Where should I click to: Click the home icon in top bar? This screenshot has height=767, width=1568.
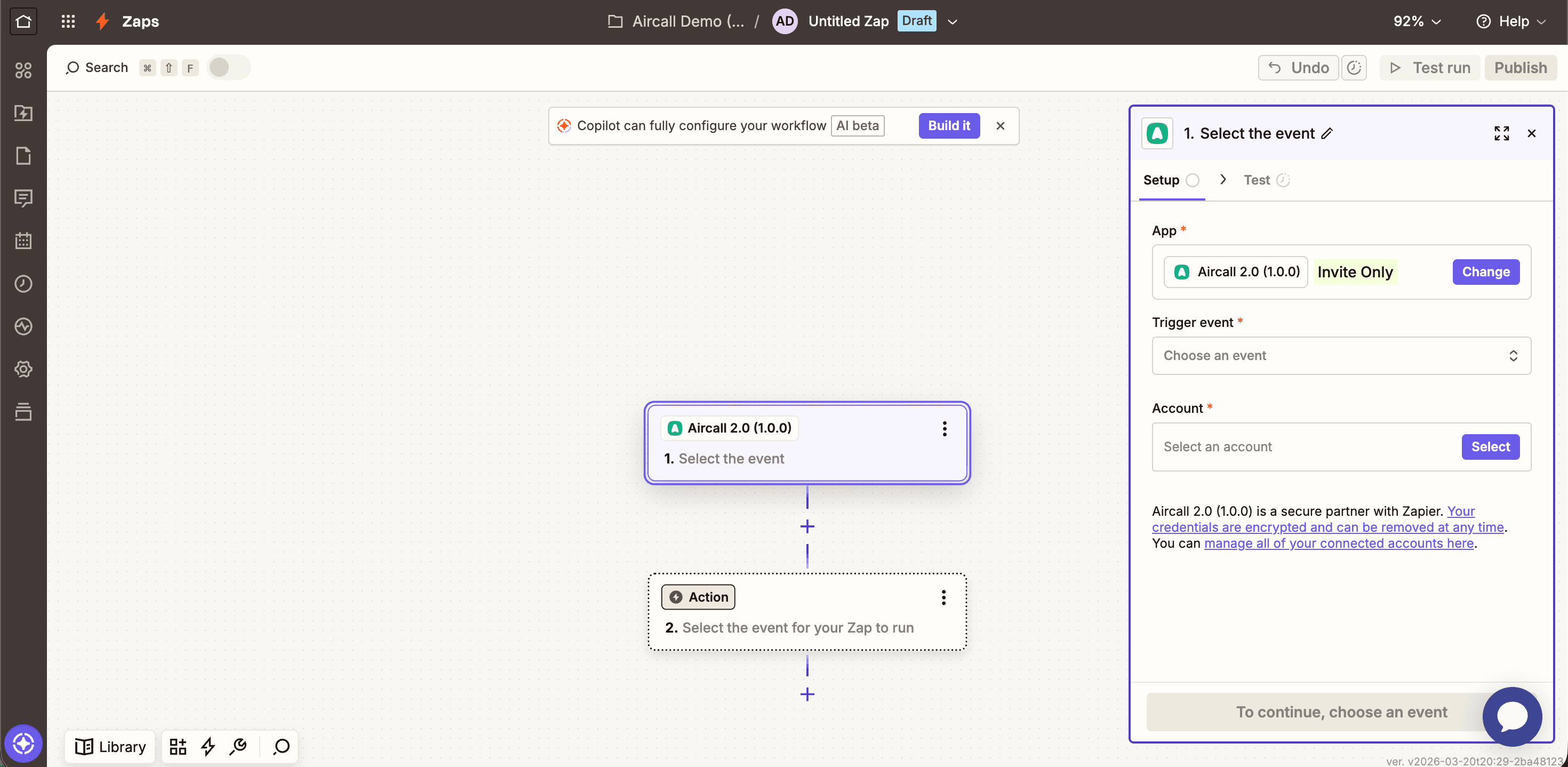(x=23, y=21)
